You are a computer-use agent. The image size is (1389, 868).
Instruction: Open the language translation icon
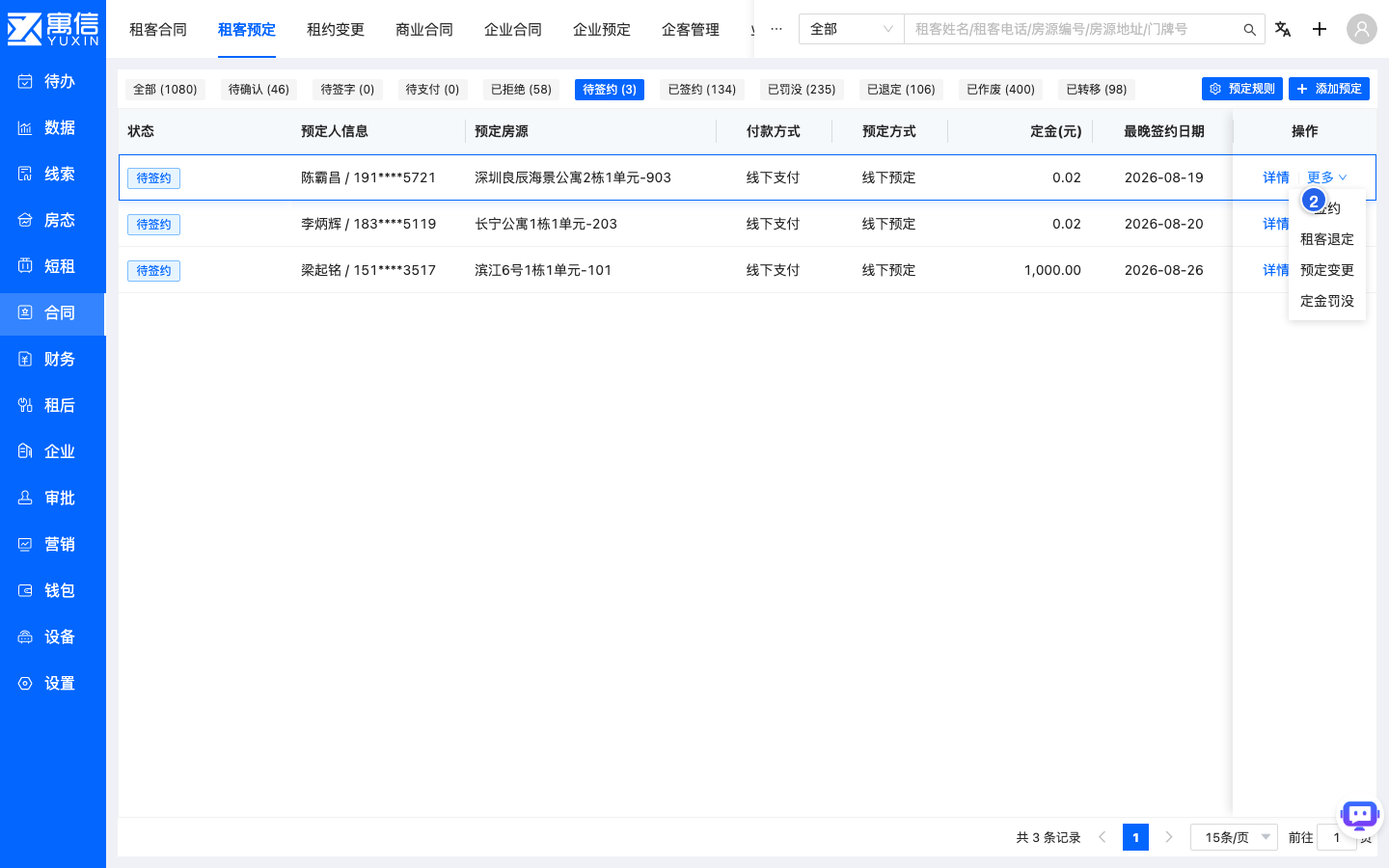[x=1283, y=29]
